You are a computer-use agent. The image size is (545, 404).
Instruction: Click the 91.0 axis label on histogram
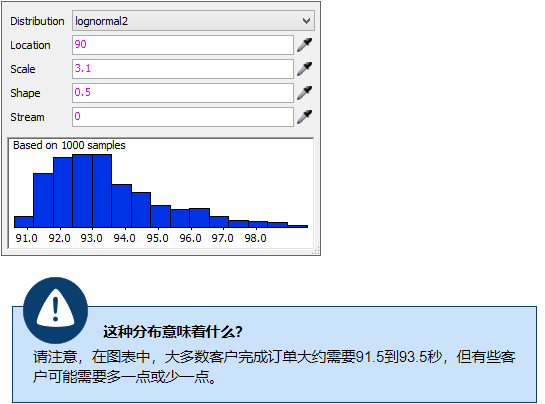click(x=26, y=239)
